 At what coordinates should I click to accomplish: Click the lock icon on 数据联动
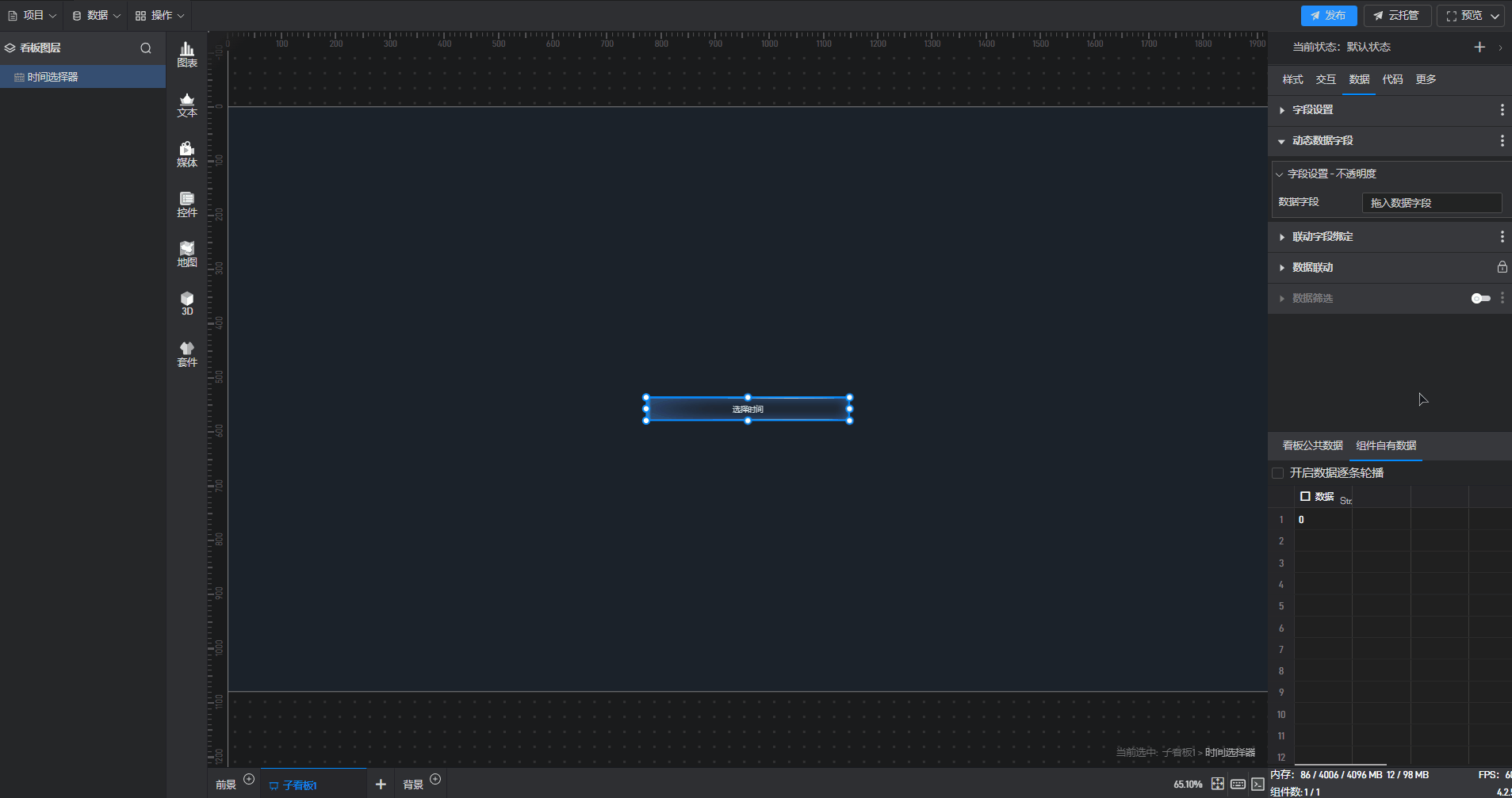coord(1502,267)
